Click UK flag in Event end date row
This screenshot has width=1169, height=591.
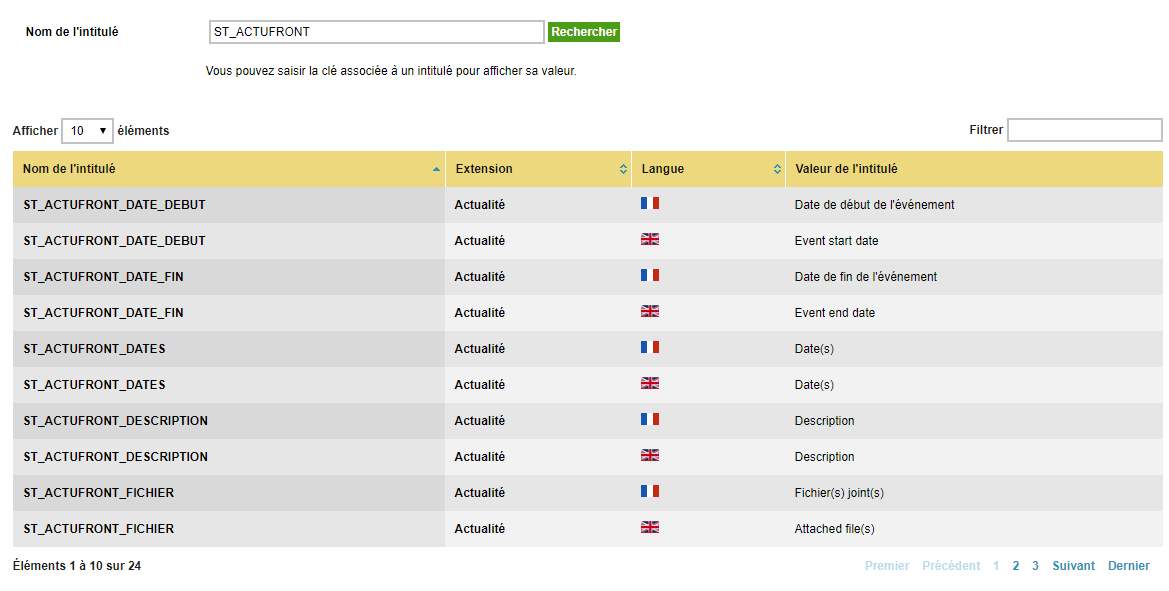point(649,311)
